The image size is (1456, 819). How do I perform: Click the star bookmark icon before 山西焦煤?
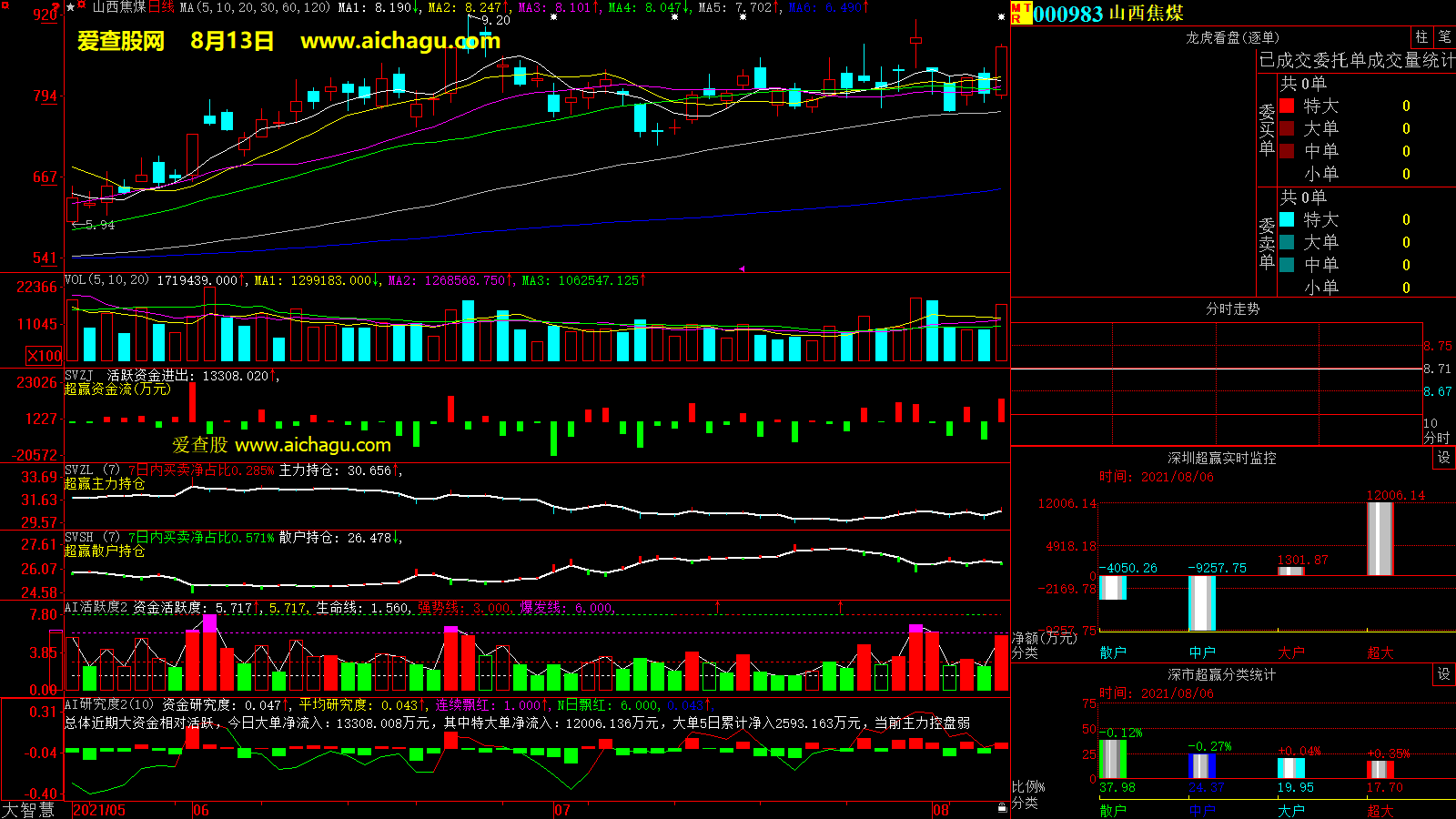pyautogui.click(x=71, y=7)
